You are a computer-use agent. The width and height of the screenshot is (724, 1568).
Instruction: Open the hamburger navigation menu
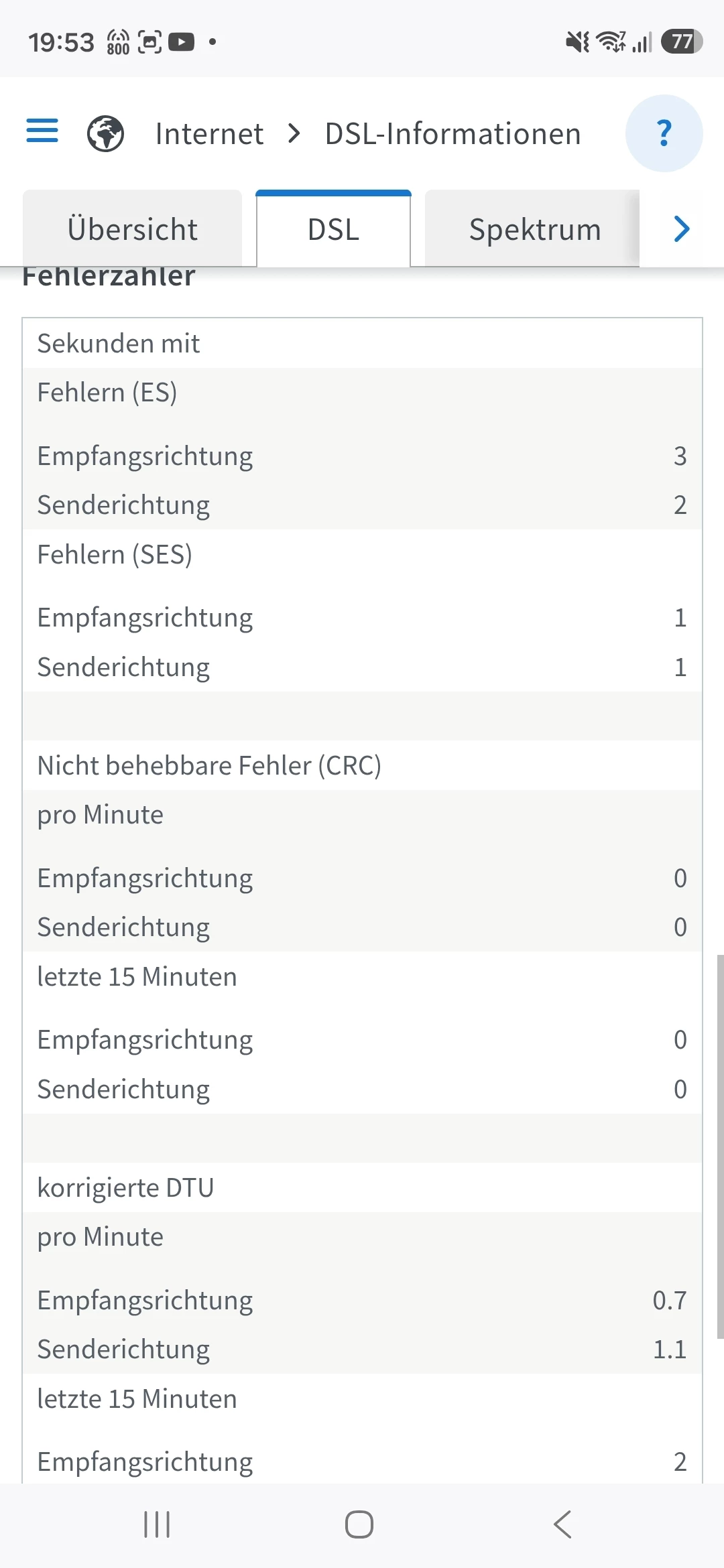click(42, 131)
